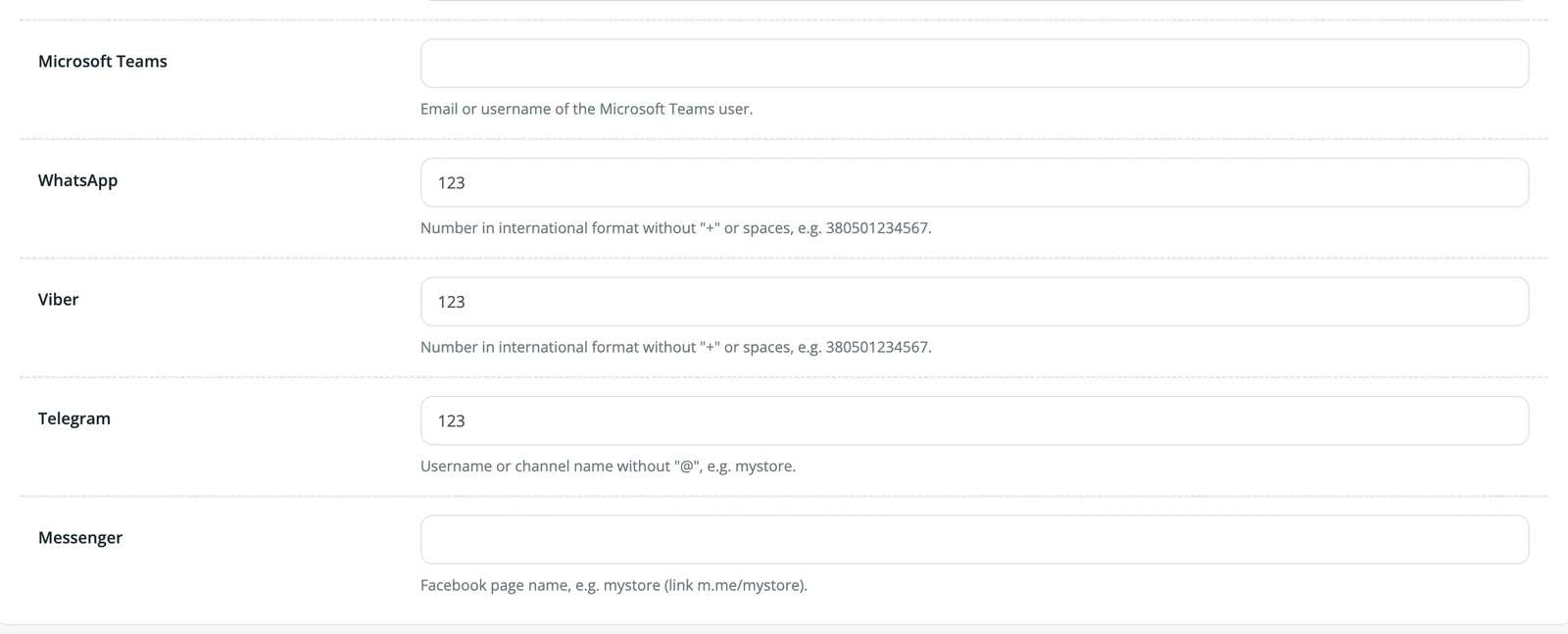
Task: Click the Microsoft Teams input field
Action: (x=974, y=64)
